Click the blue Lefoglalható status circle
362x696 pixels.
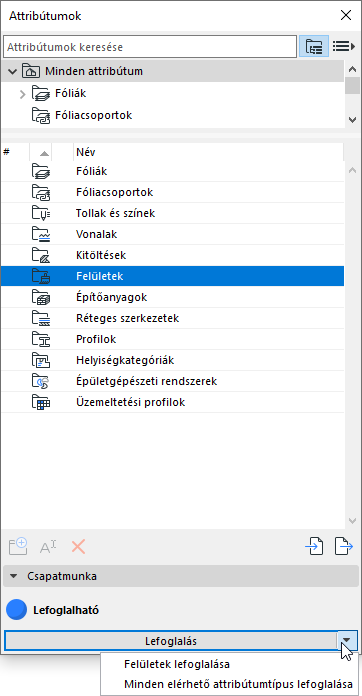[x=16, y=610]
